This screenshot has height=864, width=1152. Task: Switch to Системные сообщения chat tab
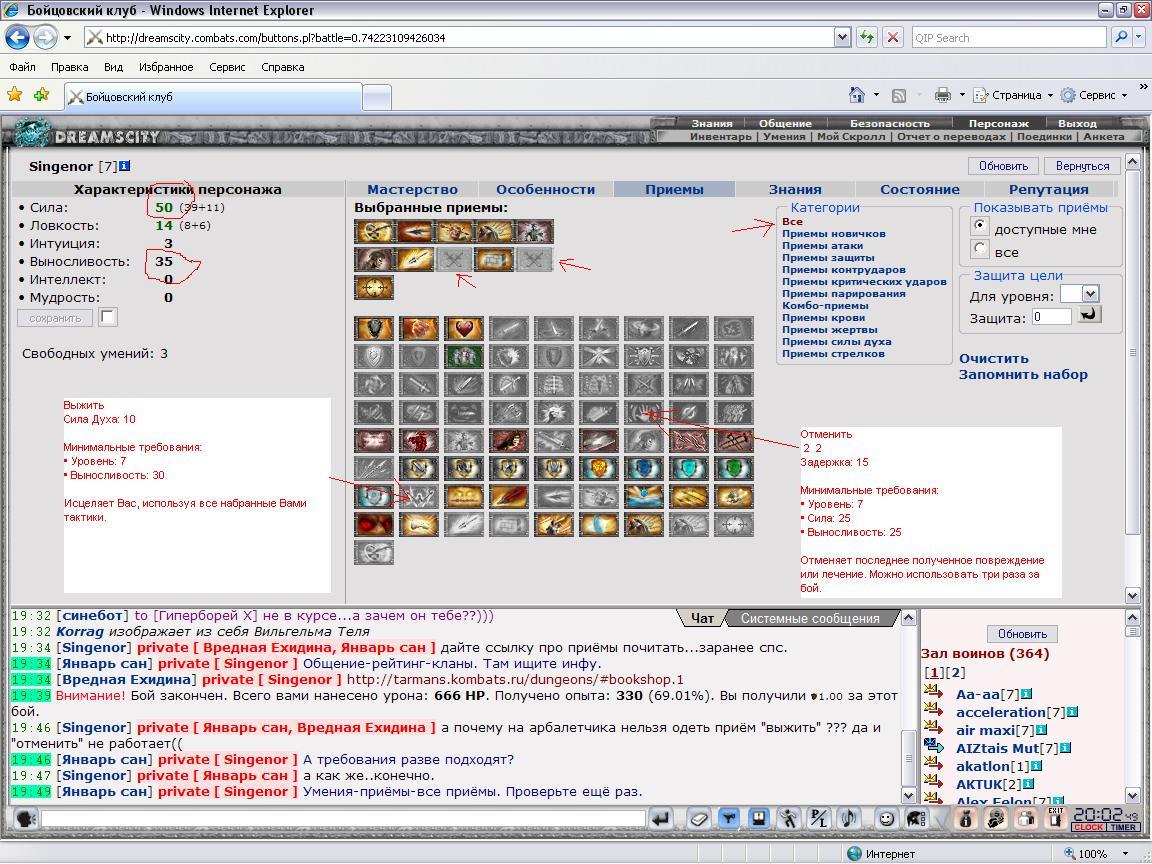point(810,618)
